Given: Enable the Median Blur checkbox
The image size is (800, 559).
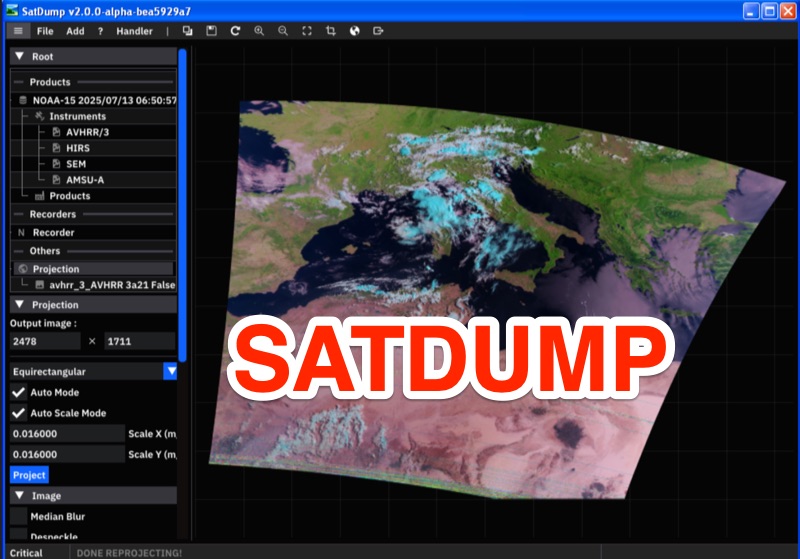Looking at the screenshot, I should coord(19,516).
